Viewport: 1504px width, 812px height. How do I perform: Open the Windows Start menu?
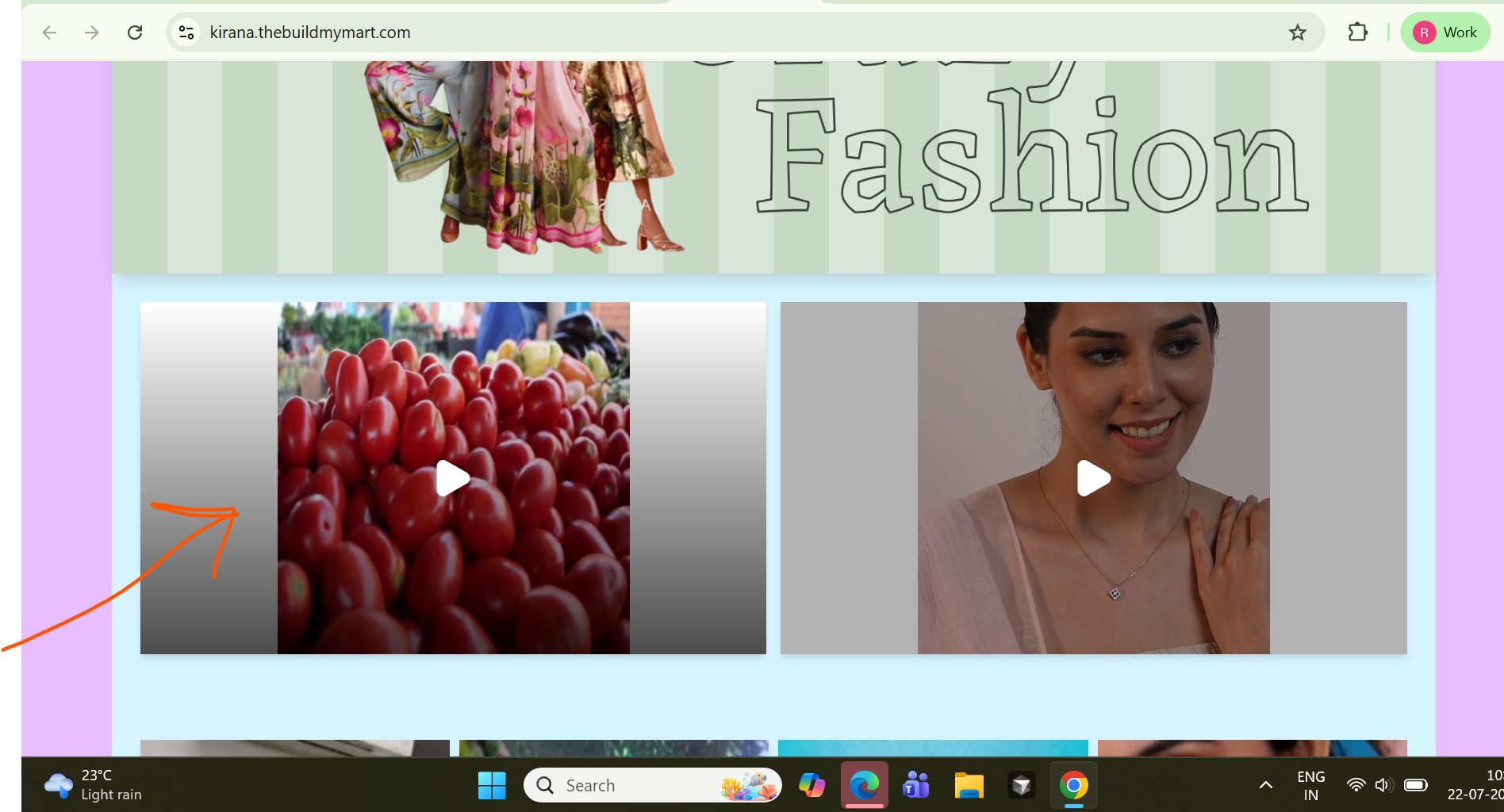point(492,785)
